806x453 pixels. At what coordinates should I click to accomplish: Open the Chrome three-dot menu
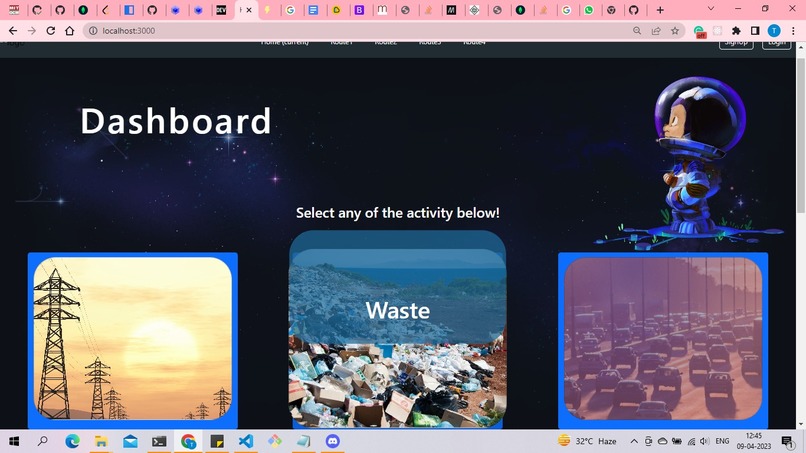[x=793, y=31]
